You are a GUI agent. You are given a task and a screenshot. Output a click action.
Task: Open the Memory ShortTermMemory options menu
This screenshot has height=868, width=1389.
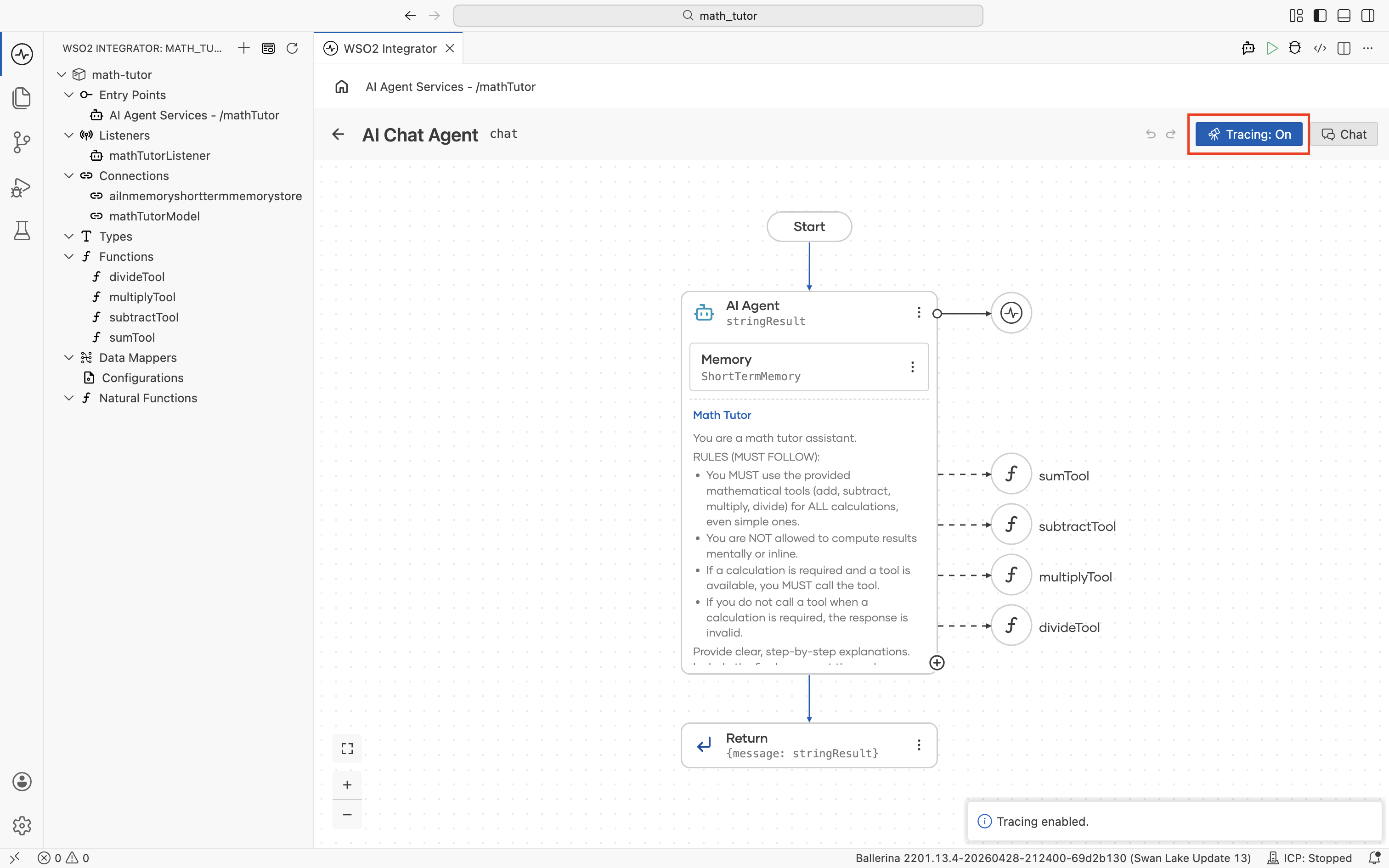coord(913,367)
